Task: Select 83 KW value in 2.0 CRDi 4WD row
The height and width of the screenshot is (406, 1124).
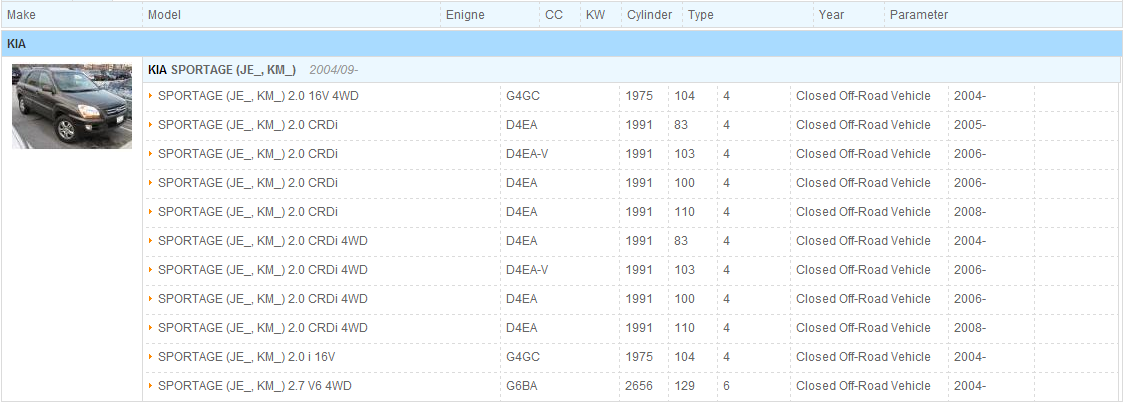Action: tap(680, 241)
